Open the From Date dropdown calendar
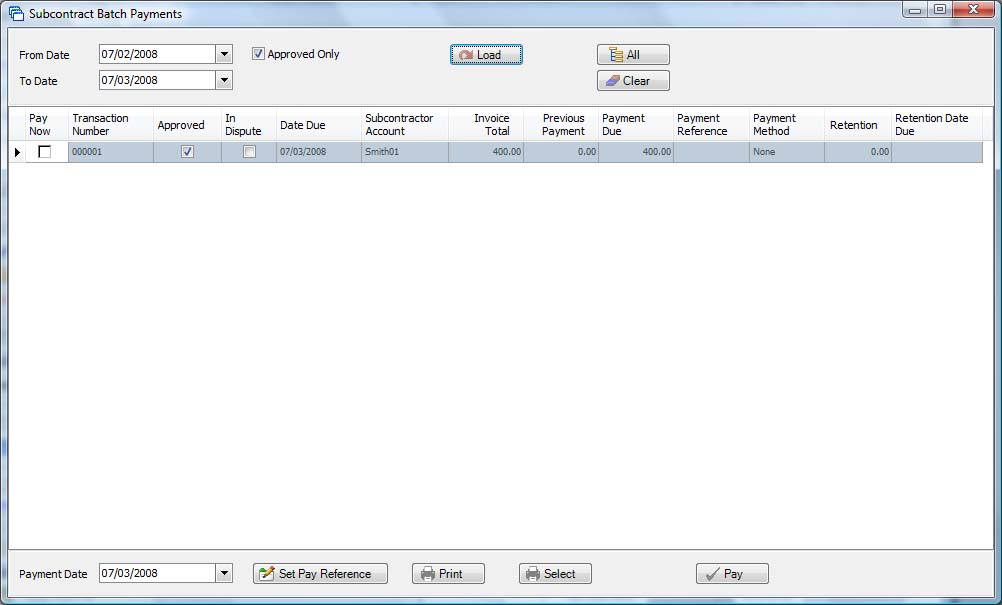The image size is (1002, 605). point(224,54)
